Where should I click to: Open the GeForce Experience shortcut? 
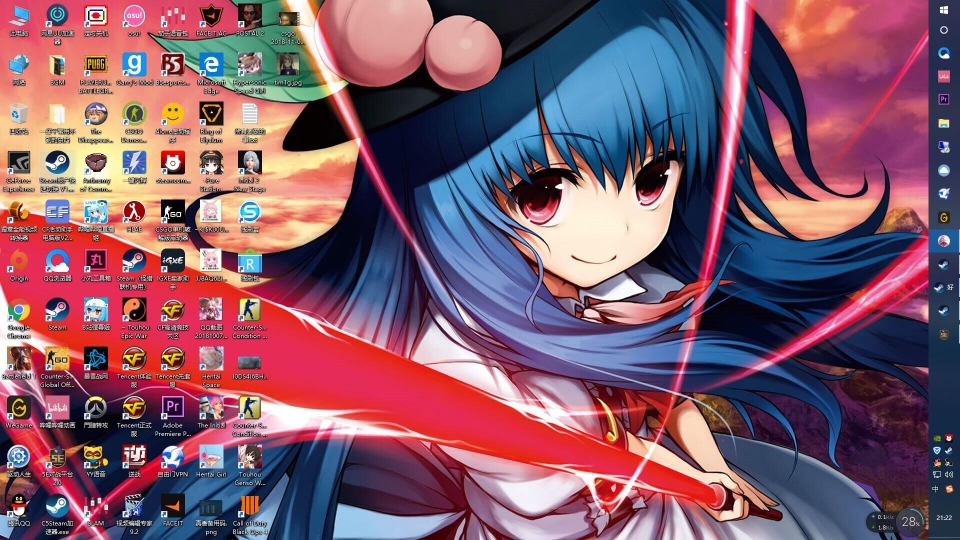pos(18,171)
